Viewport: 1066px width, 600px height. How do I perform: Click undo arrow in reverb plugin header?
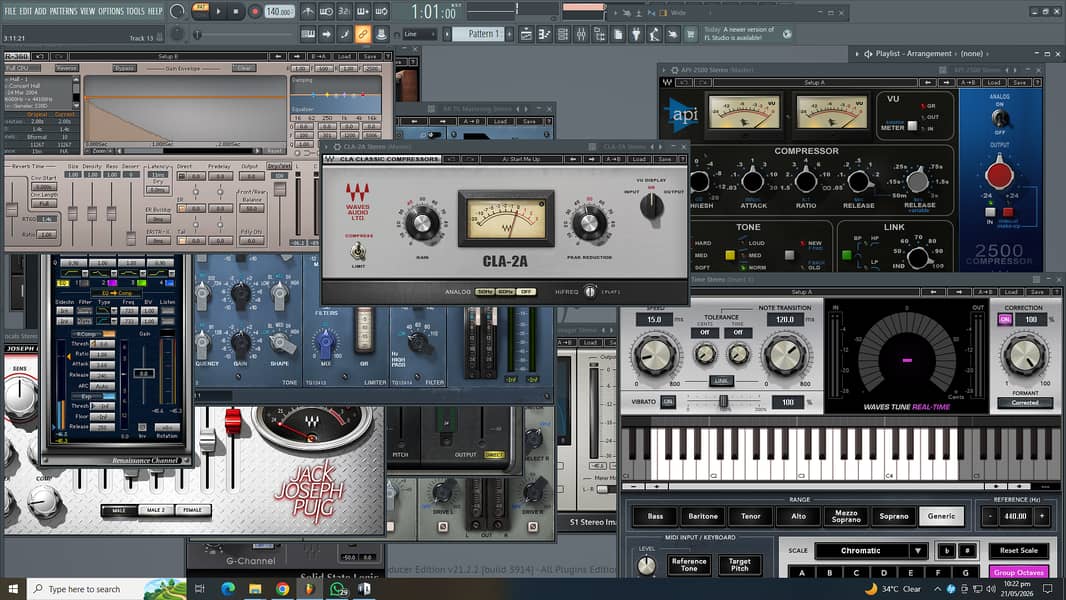[x=39, y=56]
